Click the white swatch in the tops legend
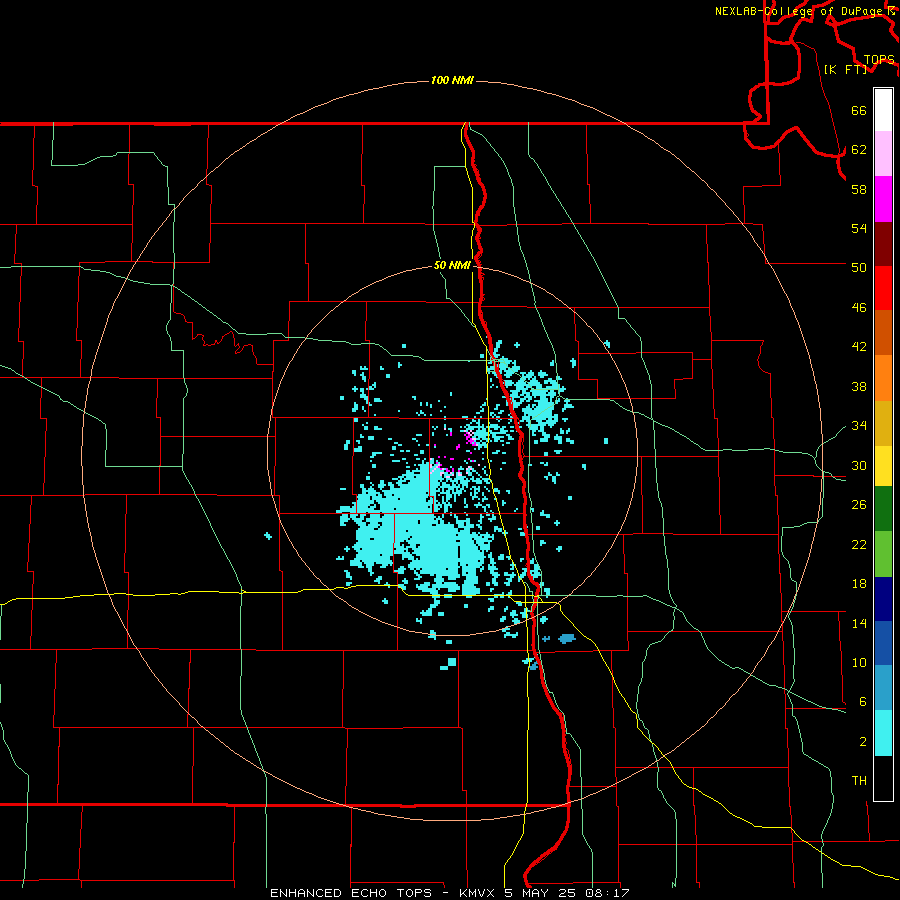900x900 pixels. tap(883, 110)
